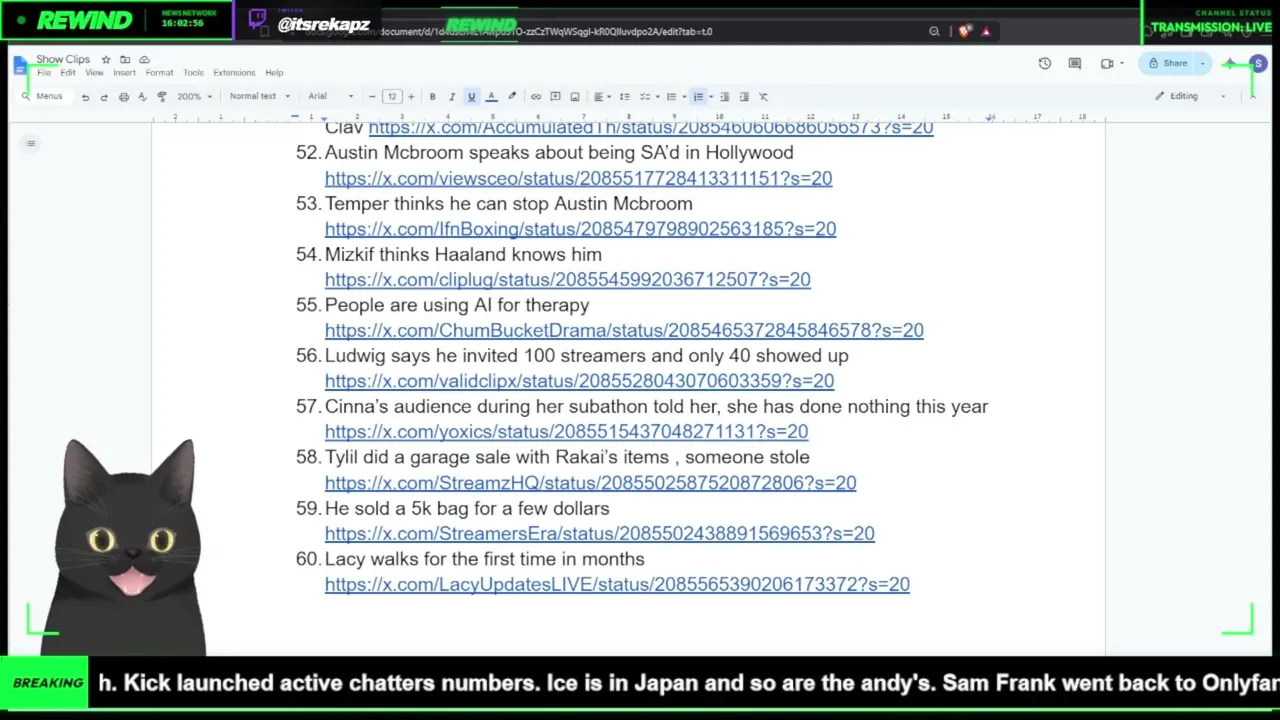Open the Help menu
The height and width of the screenshot is (720, 1280).
(274, 73)
